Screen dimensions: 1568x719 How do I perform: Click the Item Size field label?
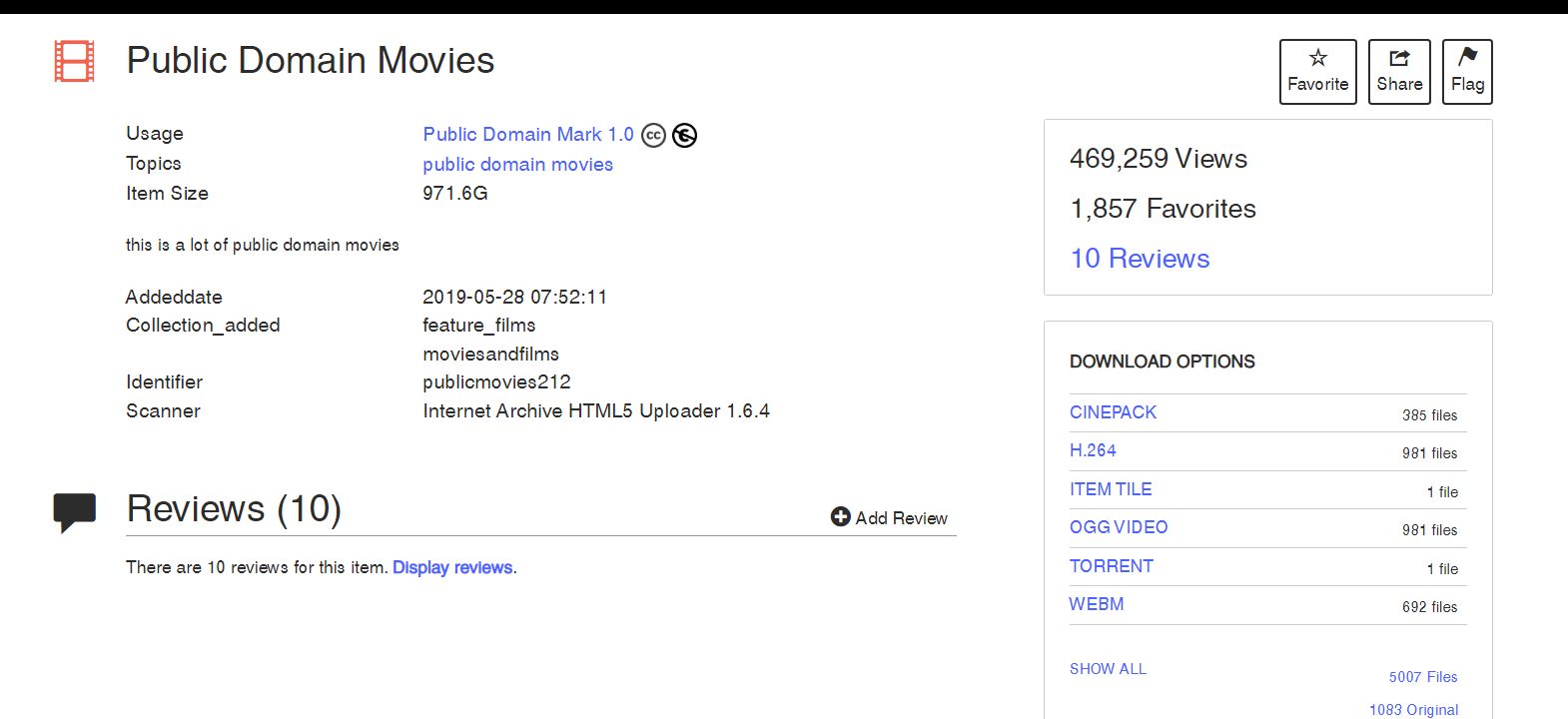167,193
